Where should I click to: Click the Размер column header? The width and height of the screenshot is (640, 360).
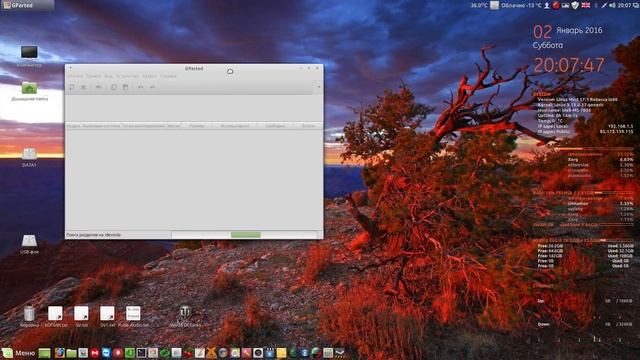[x=197, y=126]
